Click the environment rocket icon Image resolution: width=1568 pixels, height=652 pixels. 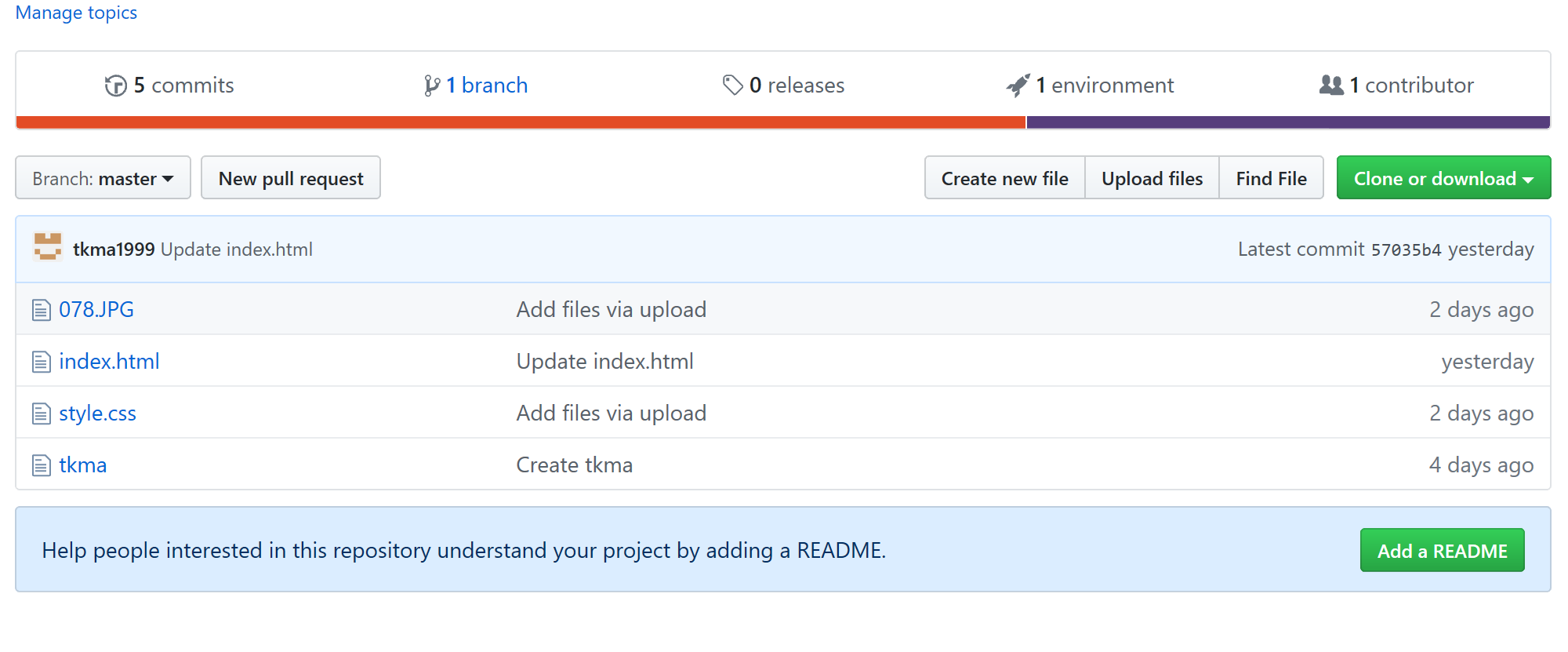(1018, 85)
